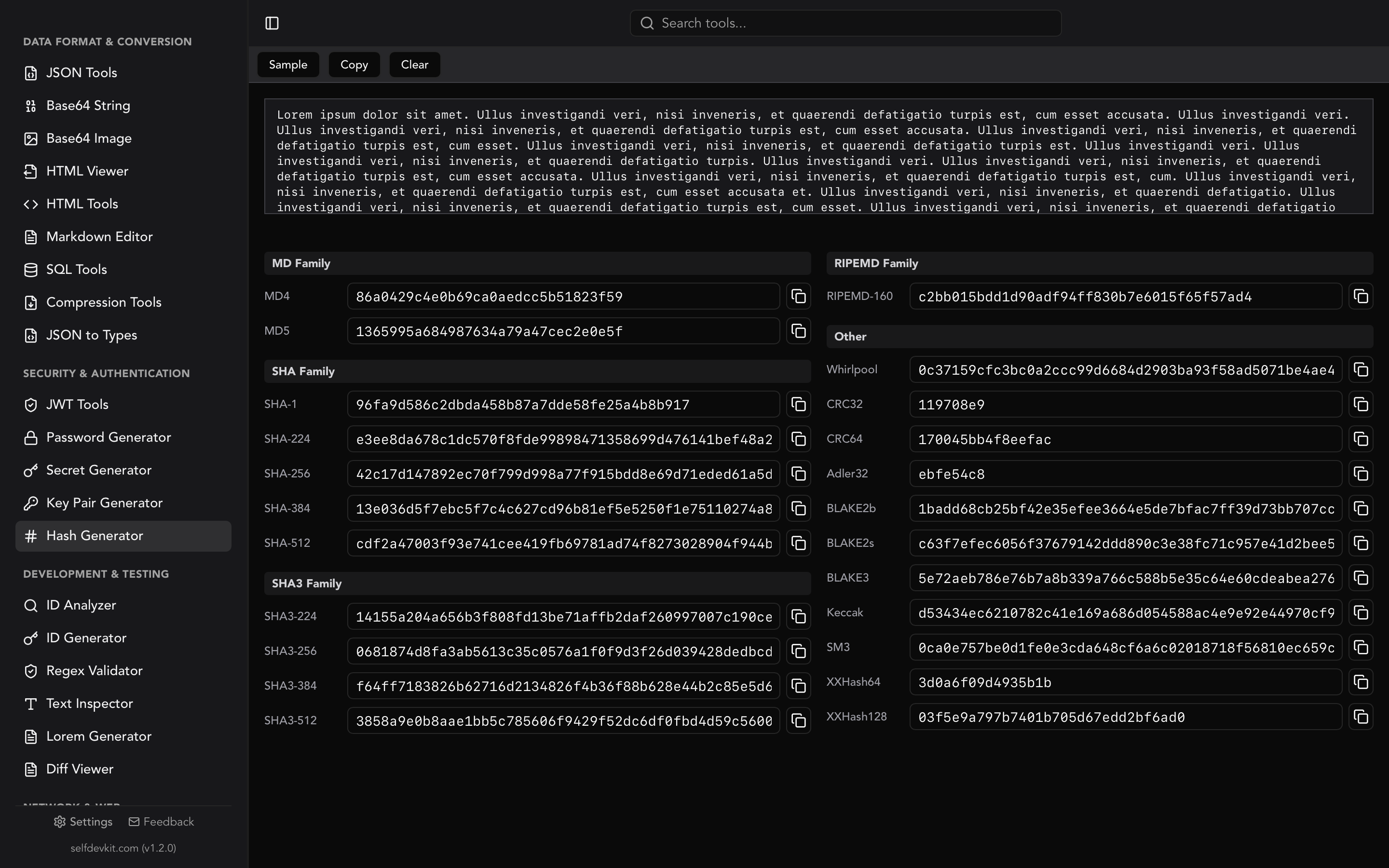Viewport: 1389px width, 868px height.
Task: Copy the SHA-1 hash value
Action: coord(798,404)
